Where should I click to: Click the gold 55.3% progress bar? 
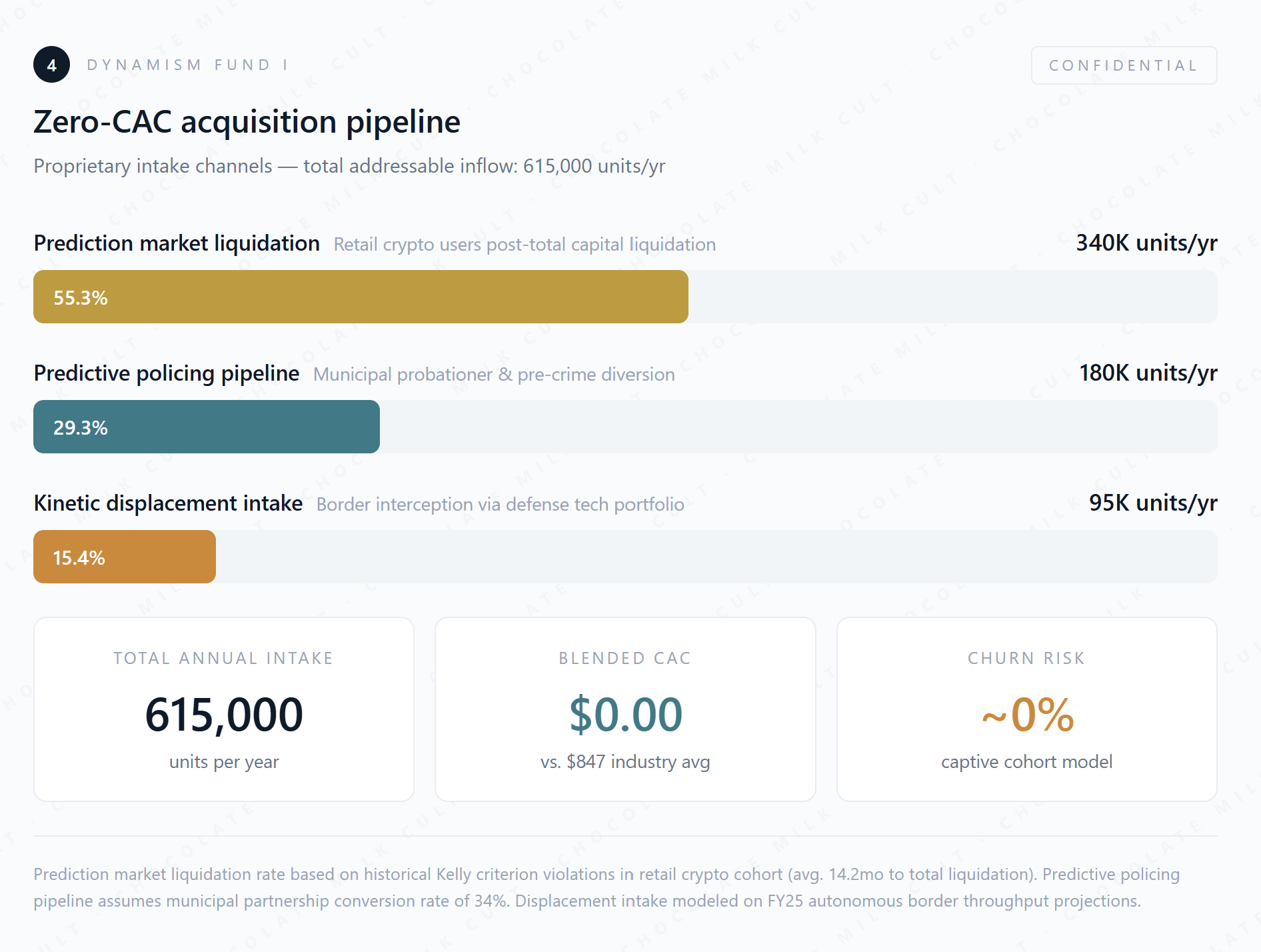tap(361, 297)
